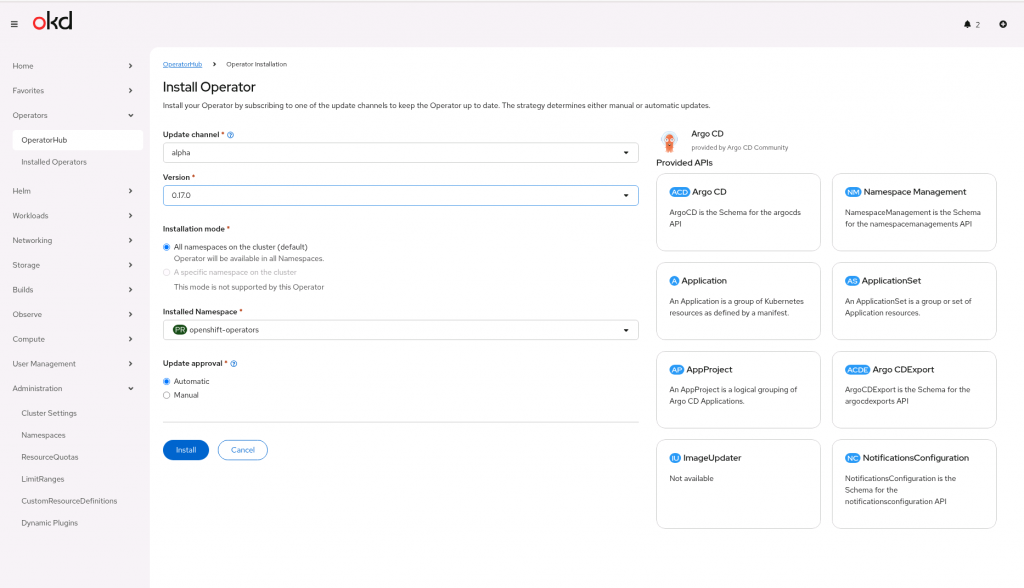Click the plus import icon in header
This screenshot has height=588, width=1024.
1003,24
